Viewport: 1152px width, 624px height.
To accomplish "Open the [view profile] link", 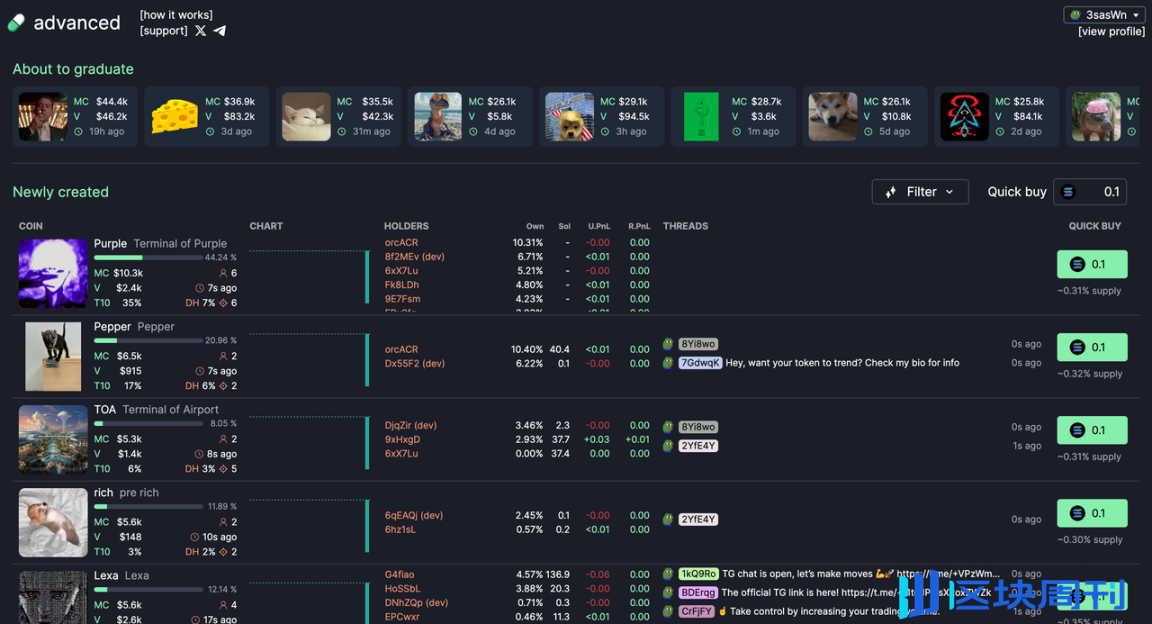I will point(1111,32).
